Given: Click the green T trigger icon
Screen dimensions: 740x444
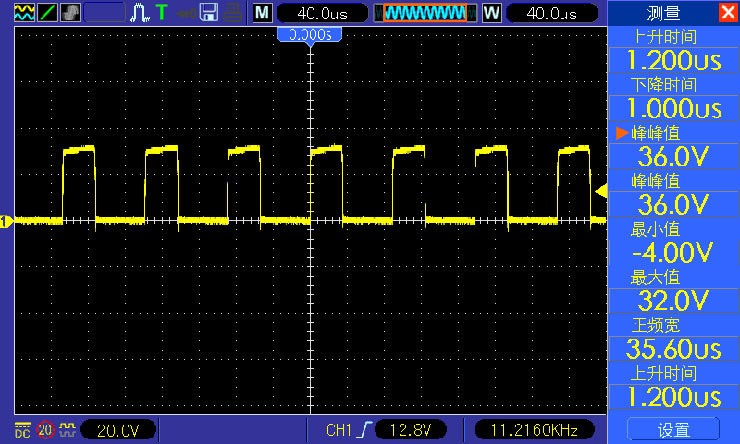Looking at the screenshot, I should (162, 12).
